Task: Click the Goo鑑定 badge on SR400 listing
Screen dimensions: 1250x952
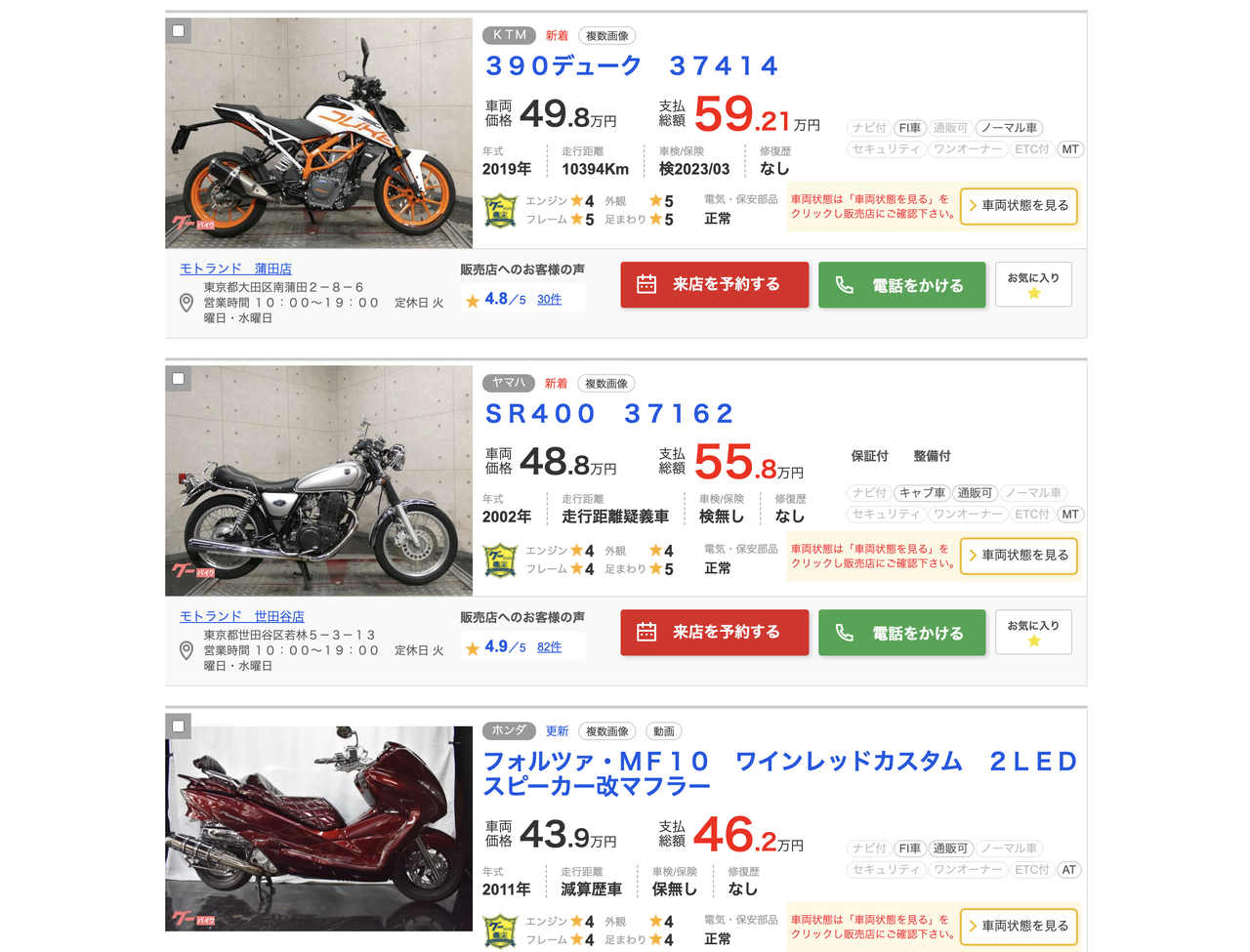Action: click(500, 559)
